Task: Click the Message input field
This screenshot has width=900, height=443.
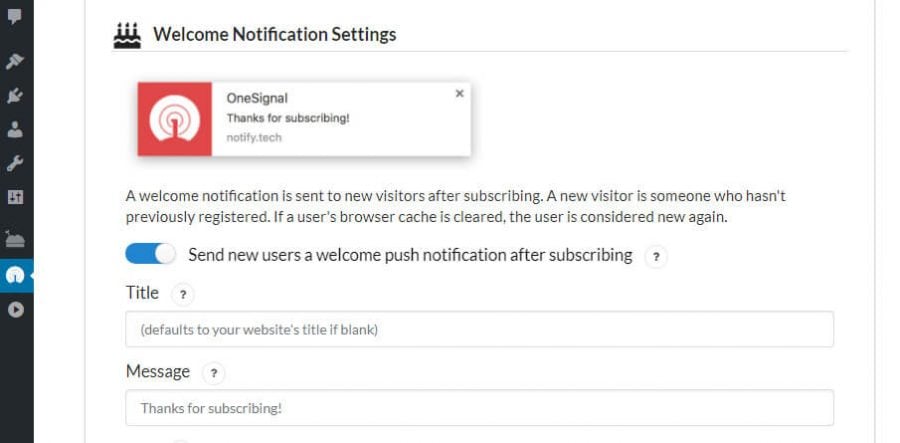Action: pyautogui.click(x=479, y=408)
